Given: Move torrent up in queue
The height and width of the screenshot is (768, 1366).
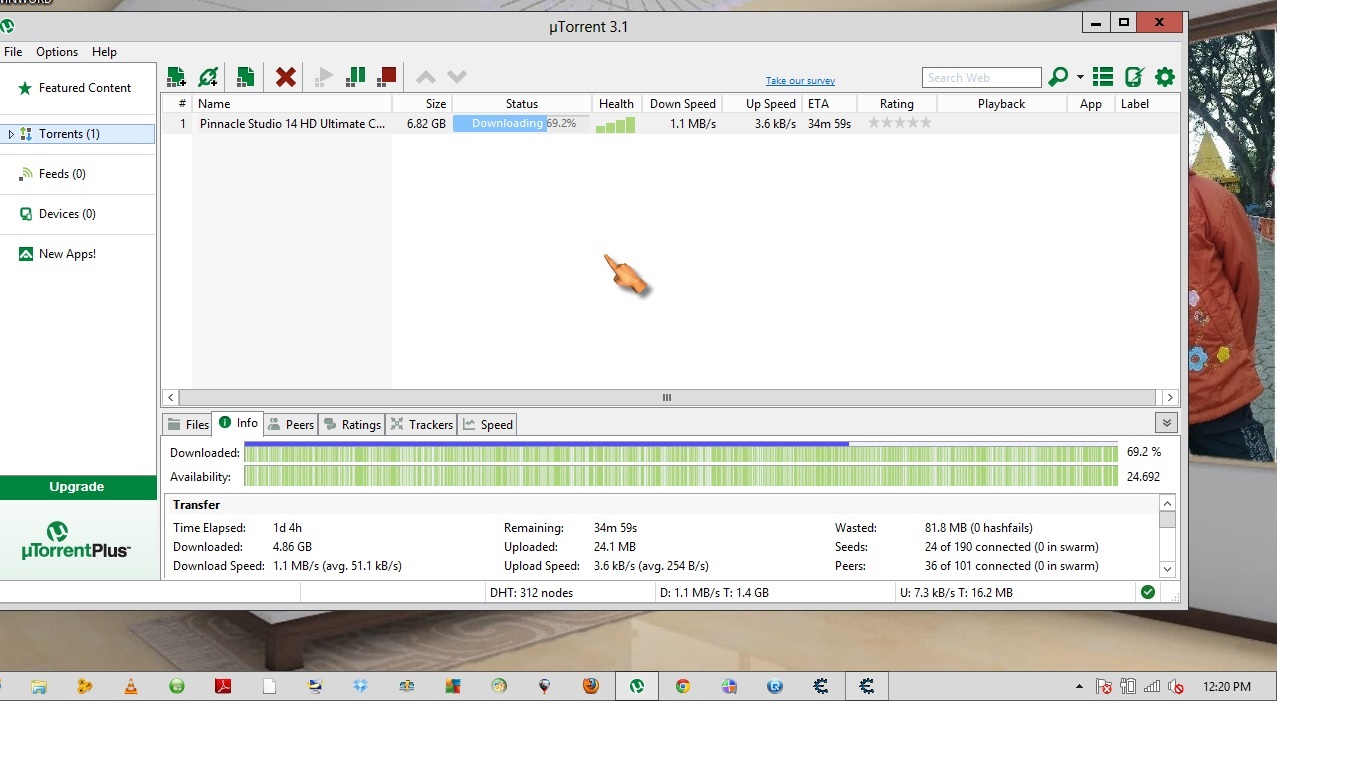Looking at the screenshot, I should [x=425, y=77].
